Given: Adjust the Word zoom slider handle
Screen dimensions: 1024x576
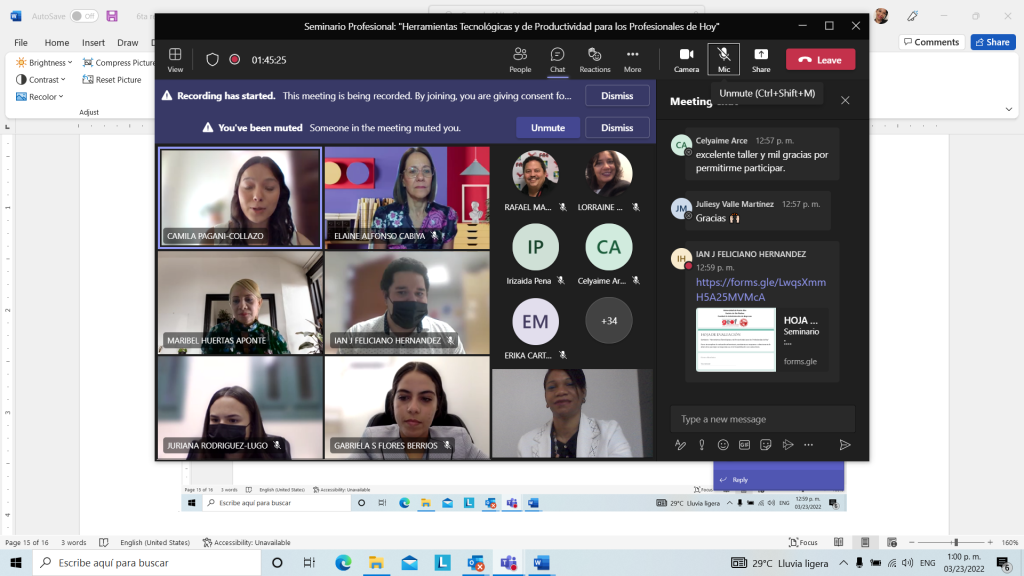Looking at the screenshot, I should click(955, 542).
